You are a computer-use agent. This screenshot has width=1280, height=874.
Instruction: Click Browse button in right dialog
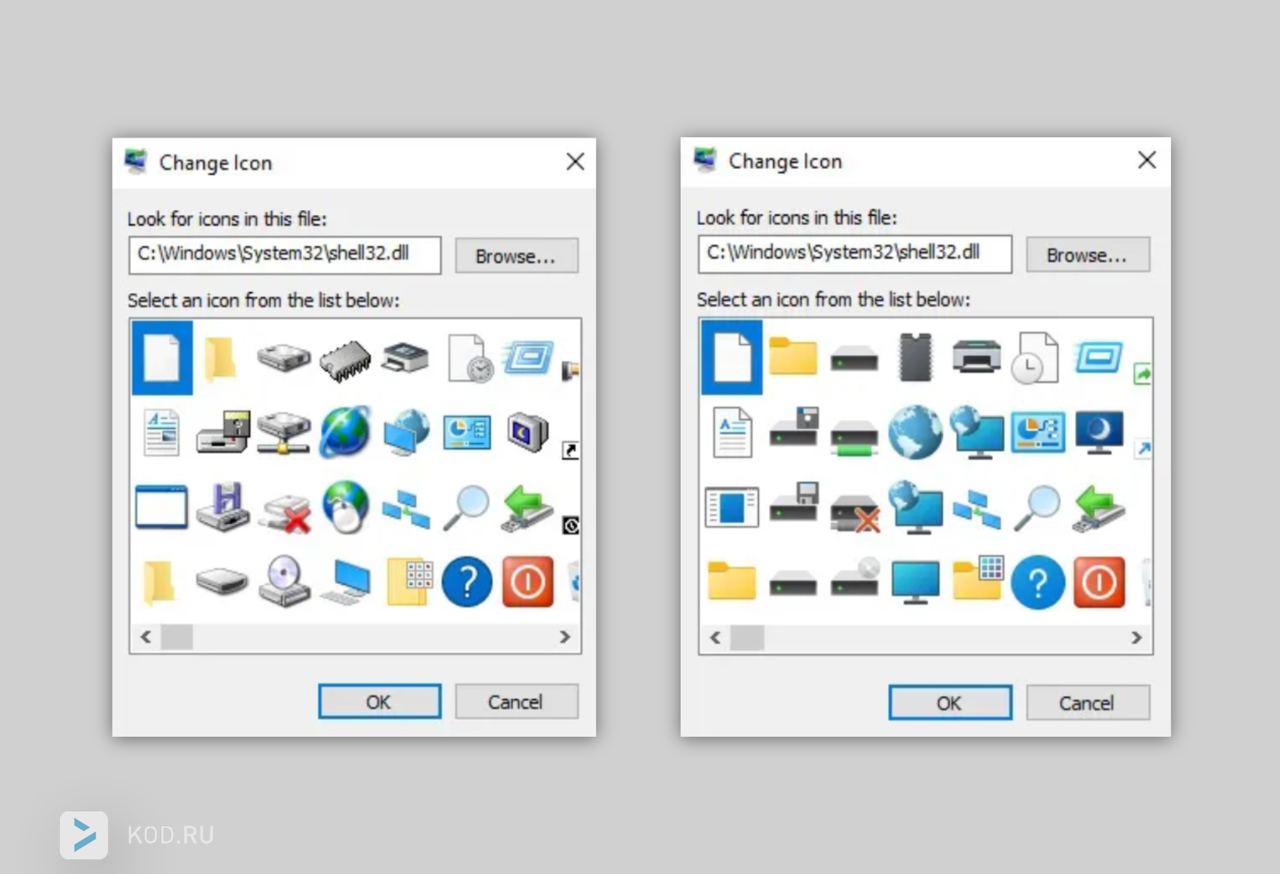tap(1088, 255)
